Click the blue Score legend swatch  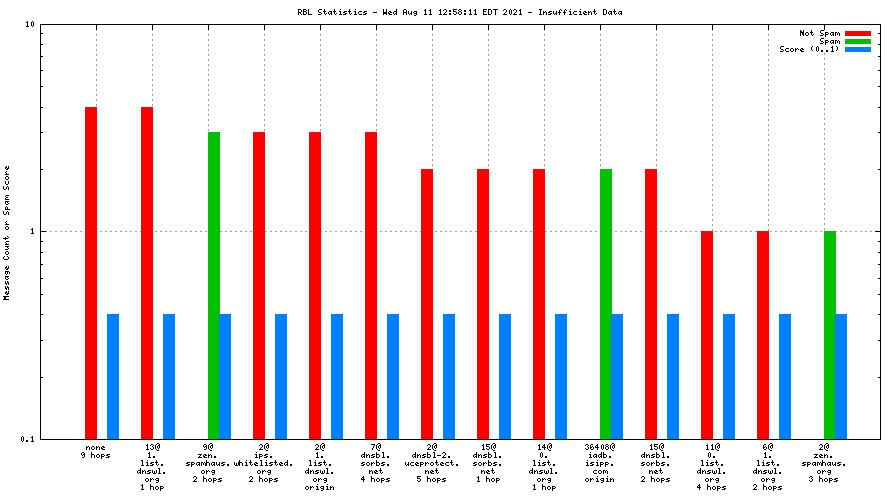tap(857, 49)
